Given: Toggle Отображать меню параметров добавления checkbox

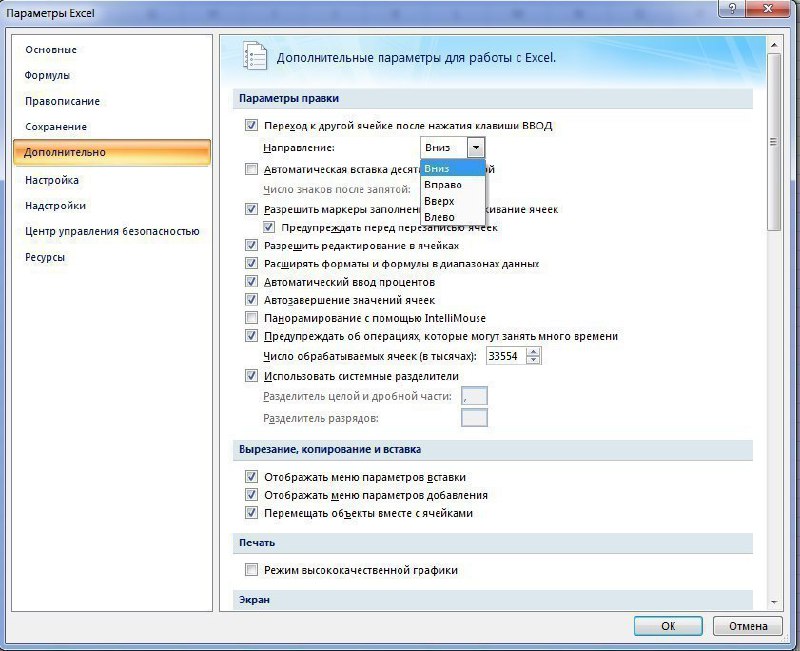Looking at the screenshot, I should [x=251, y=495].
